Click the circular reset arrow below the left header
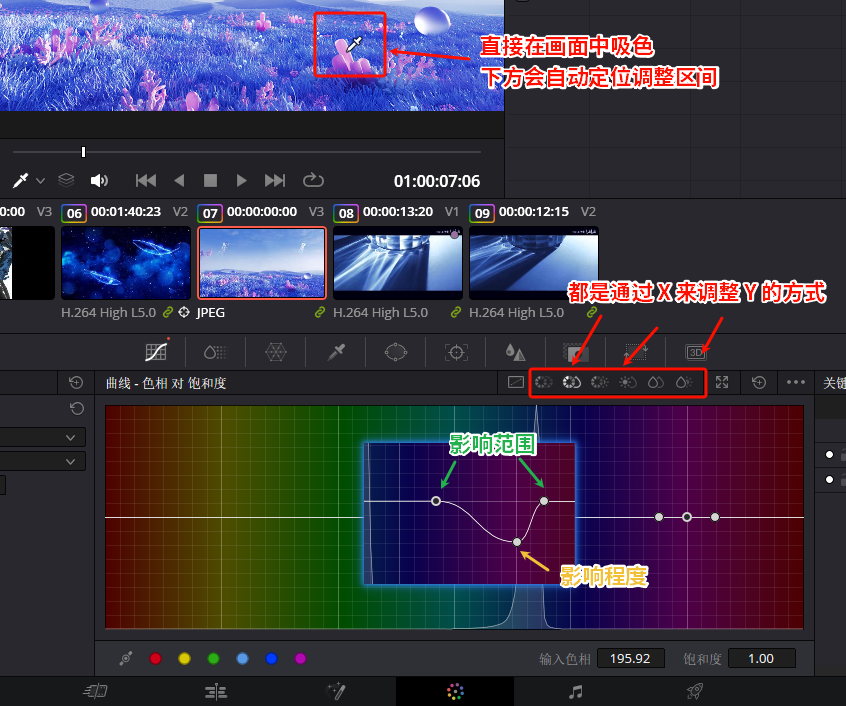846x706 pixels. [x=77, y=409]
